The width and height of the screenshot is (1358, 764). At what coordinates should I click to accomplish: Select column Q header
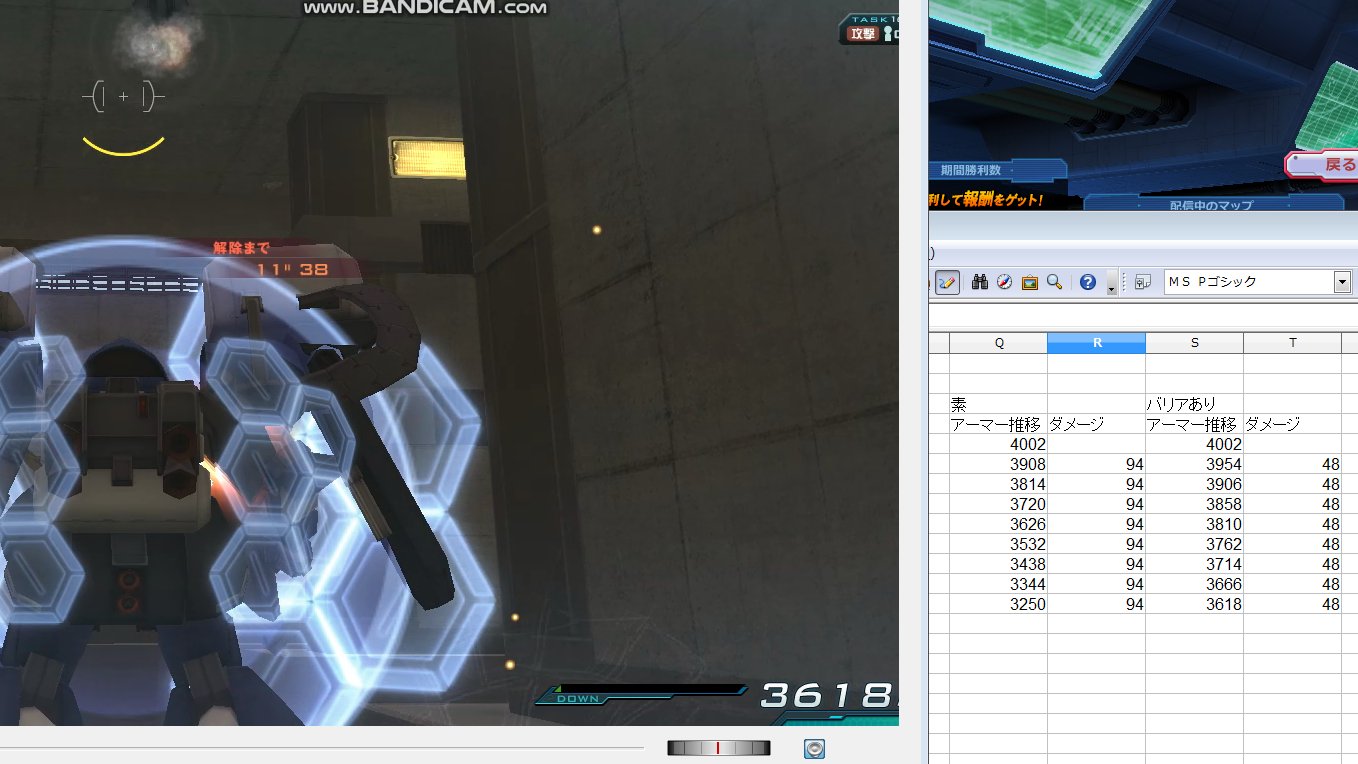(998, 343)
